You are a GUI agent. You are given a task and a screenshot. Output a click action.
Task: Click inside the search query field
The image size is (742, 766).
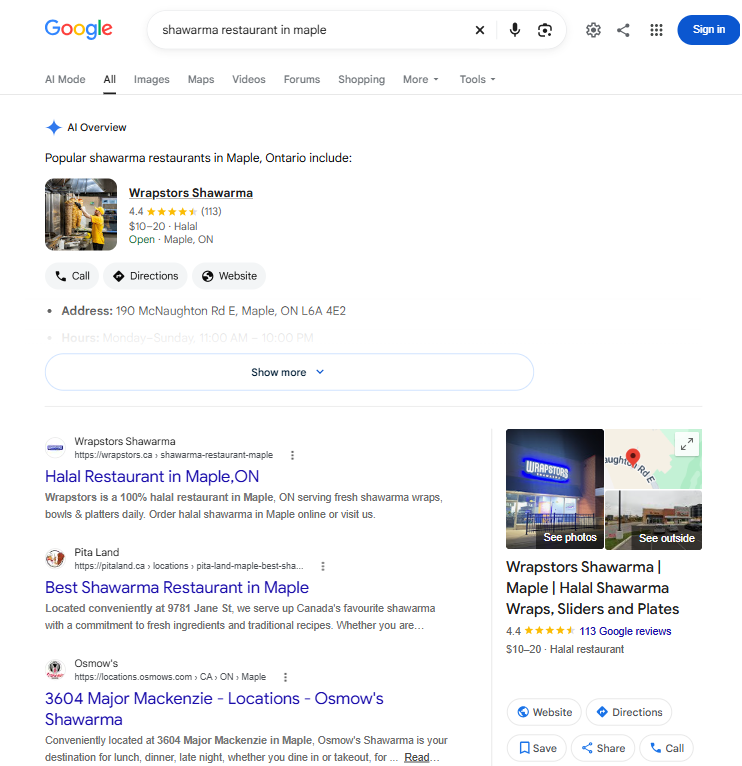tap(313, 30)
